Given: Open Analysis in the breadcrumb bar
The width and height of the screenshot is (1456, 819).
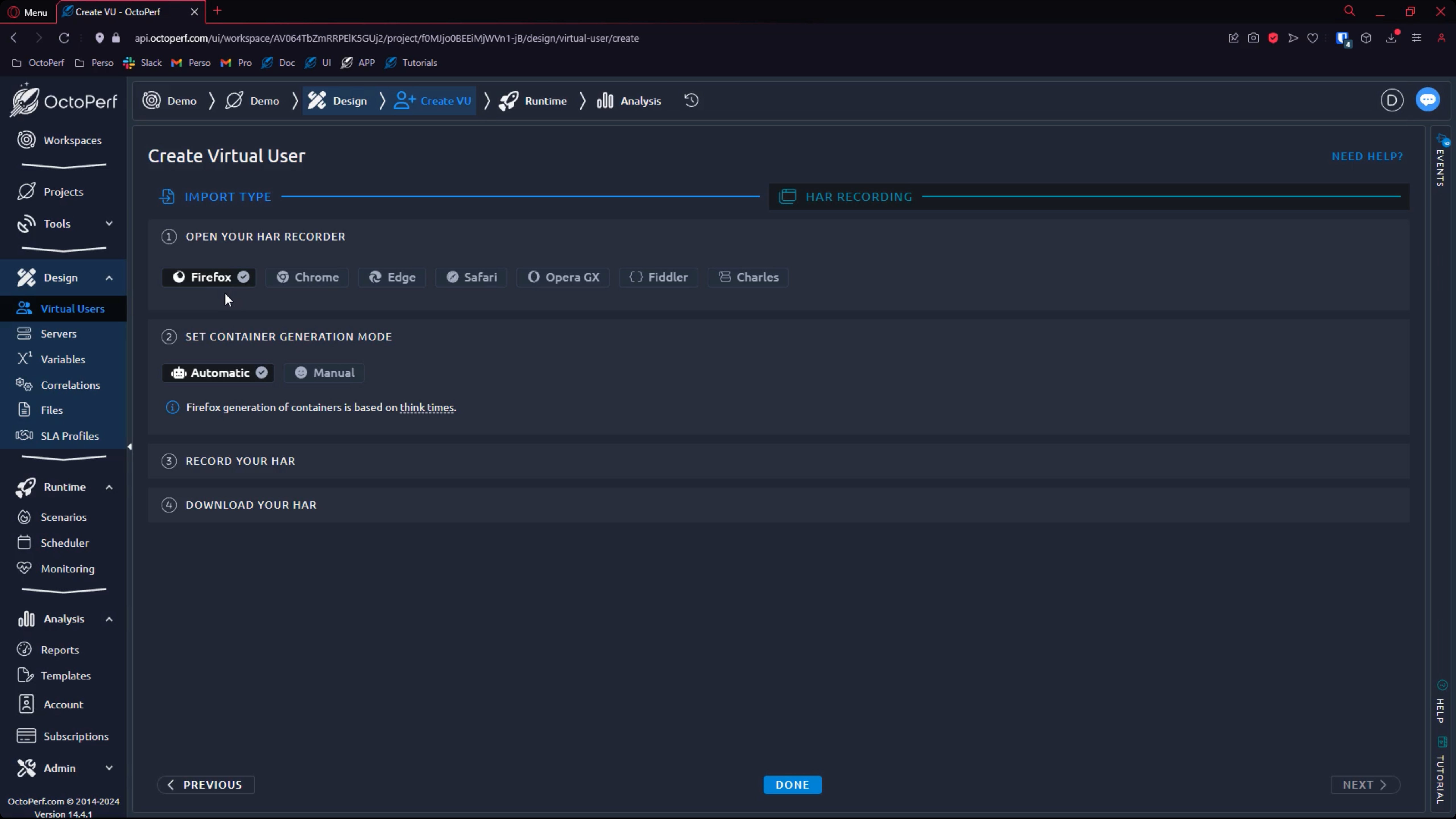Looking at the screenshot, I should coord(629,101).
